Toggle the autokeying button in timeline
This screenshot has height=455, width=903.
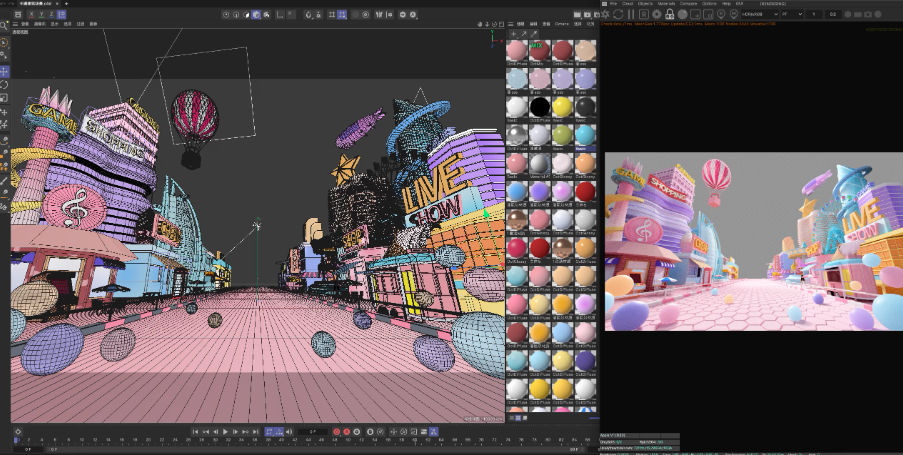tap(346, 432)
